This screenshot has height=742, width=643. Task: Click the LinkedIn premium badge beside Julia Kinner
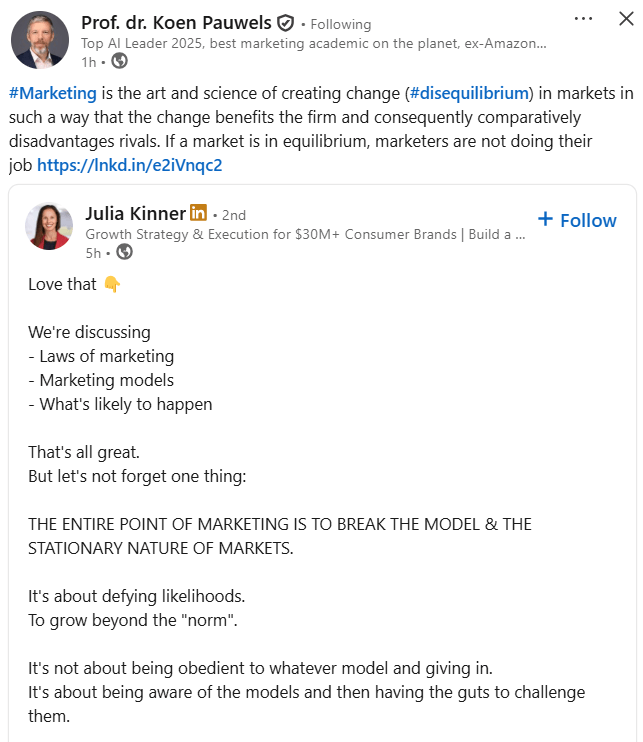198,213
